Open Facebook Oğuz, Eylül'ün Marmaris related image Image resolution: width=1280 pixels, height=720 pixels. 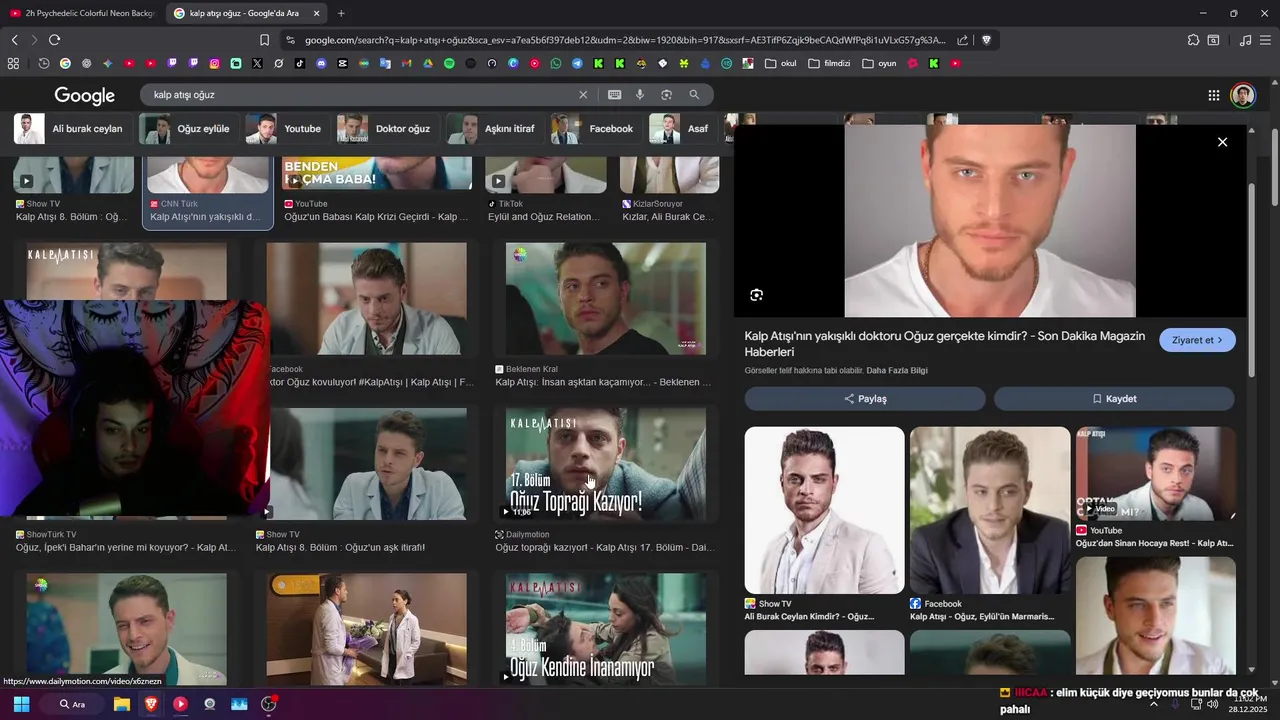[990, 510]
